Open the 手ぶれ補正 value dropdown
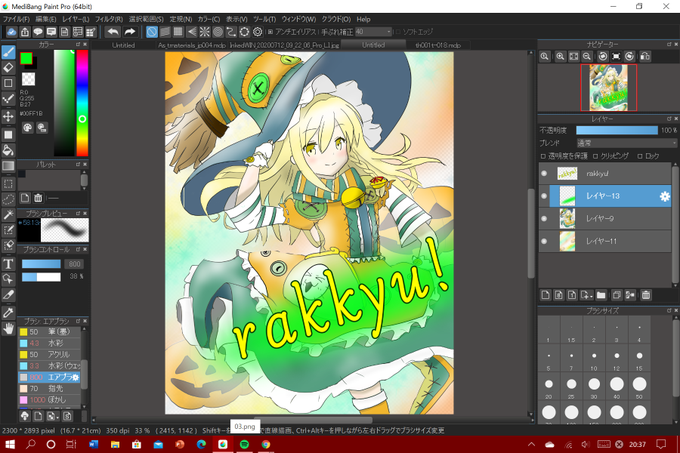This screenshot has width=680, height=453. pos(373,32)
